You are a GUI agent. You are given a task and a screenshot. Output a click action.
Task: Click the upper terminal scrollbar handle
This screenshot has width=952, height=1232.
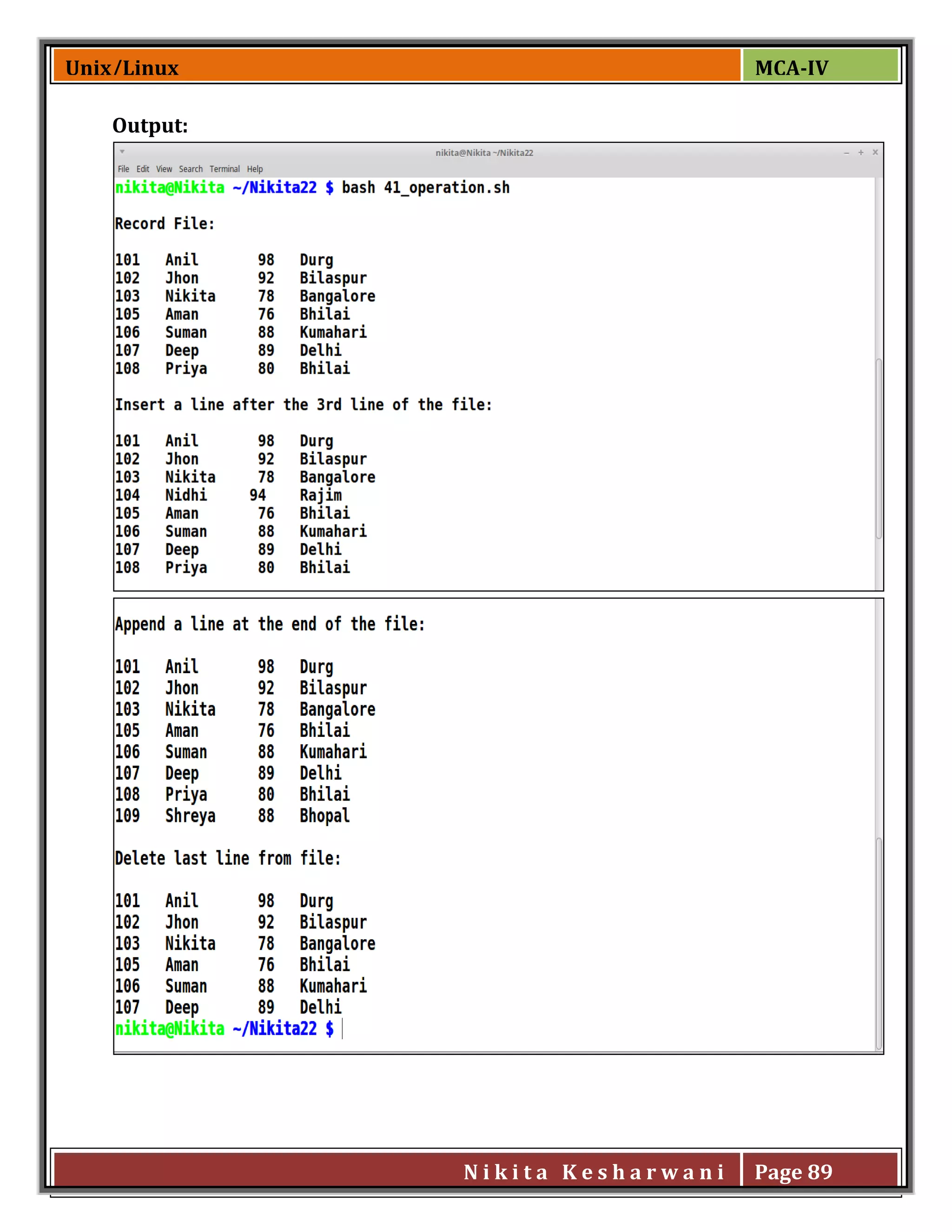879,449
